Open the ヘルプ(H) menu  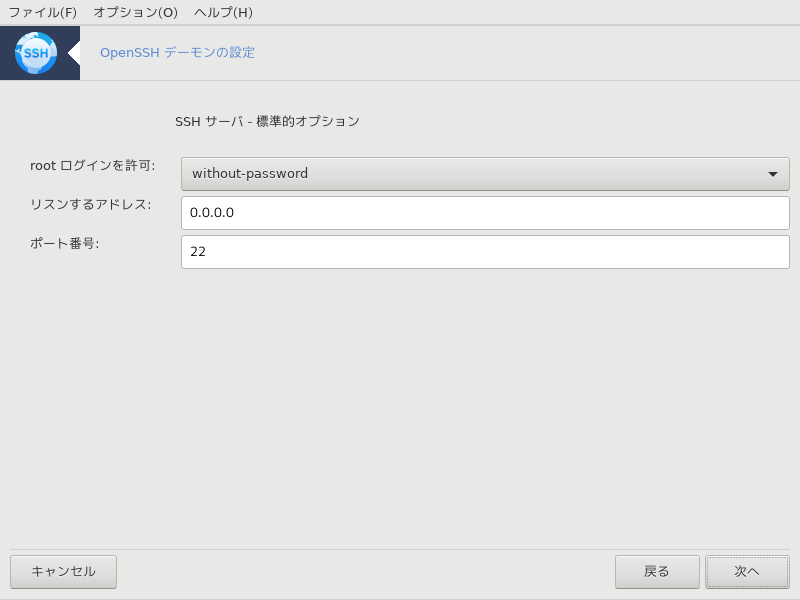coord(223,12)
